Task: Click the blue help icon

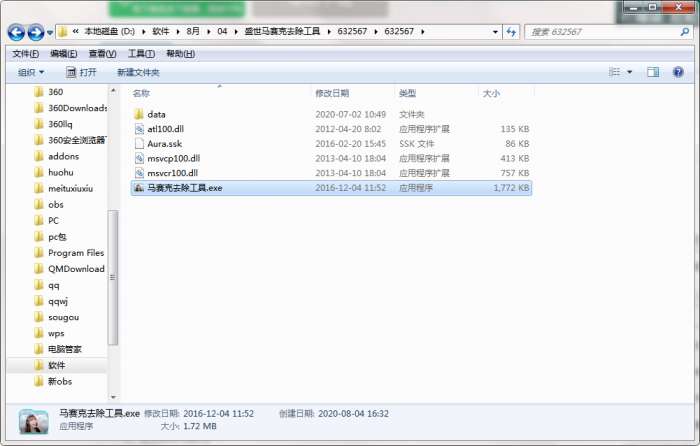Action: pyautogui.click(x=678, y=72)
